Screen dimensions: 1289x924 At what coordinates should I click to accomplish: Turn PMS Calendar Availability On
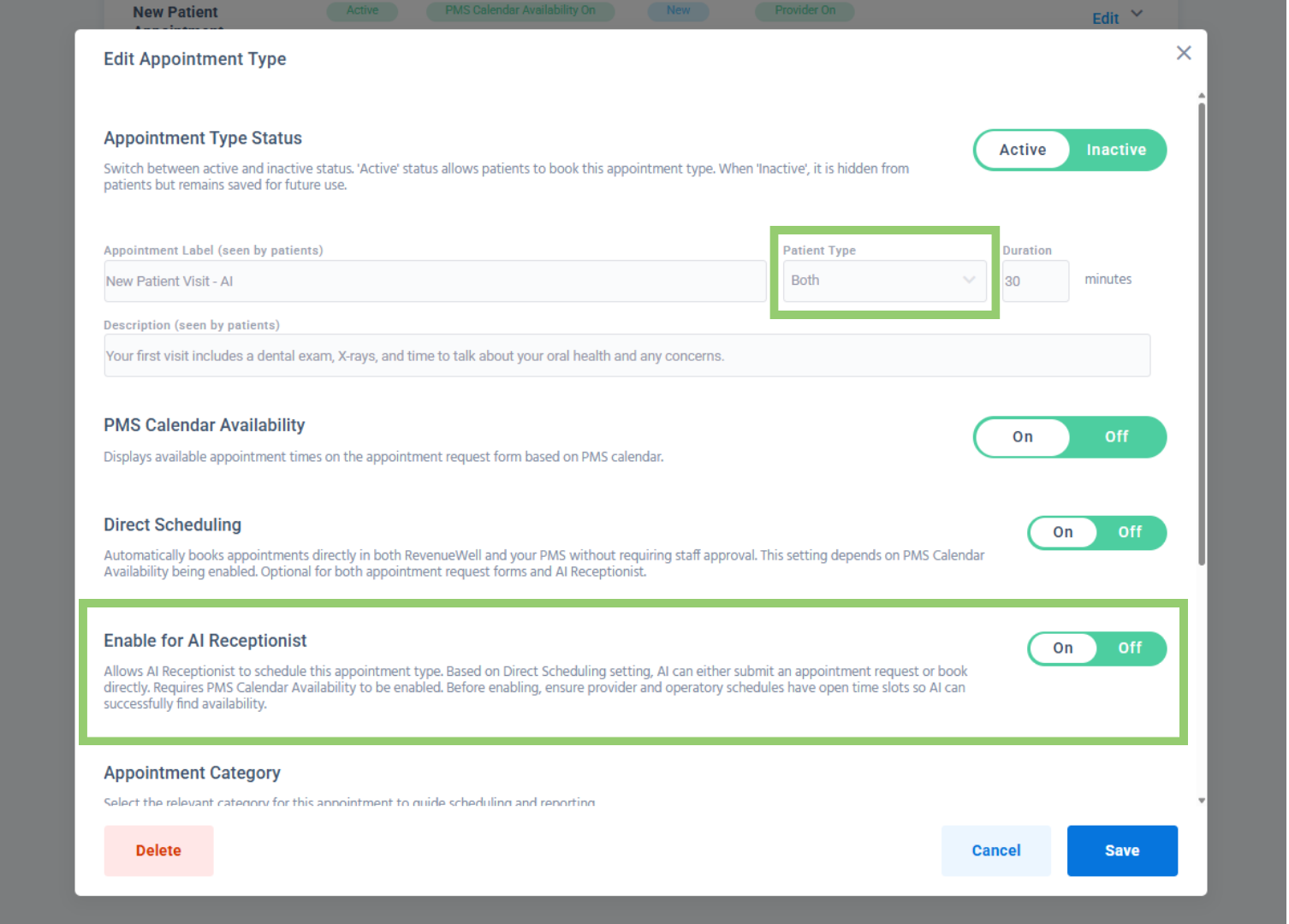[x=1022, y=436]
